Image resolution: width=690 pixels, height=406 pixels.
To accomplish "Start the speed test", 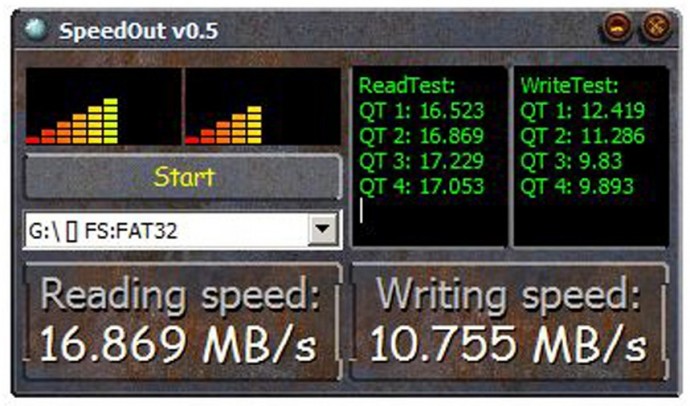I will point(183,177).
